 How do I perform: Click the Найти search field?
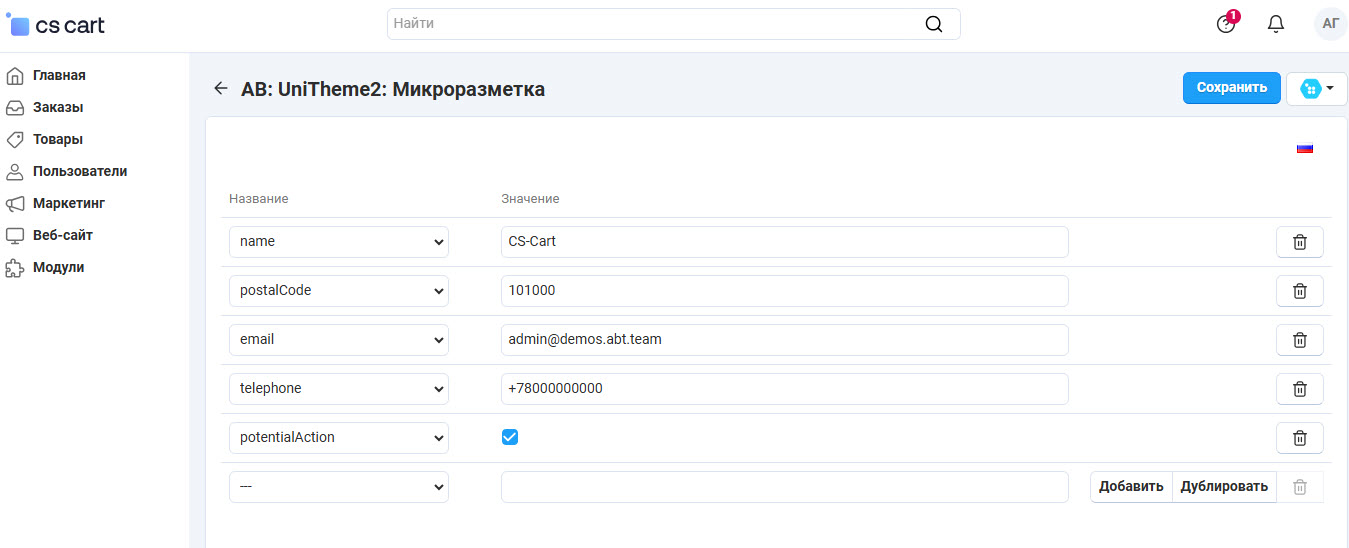click(x=674, y=24)
